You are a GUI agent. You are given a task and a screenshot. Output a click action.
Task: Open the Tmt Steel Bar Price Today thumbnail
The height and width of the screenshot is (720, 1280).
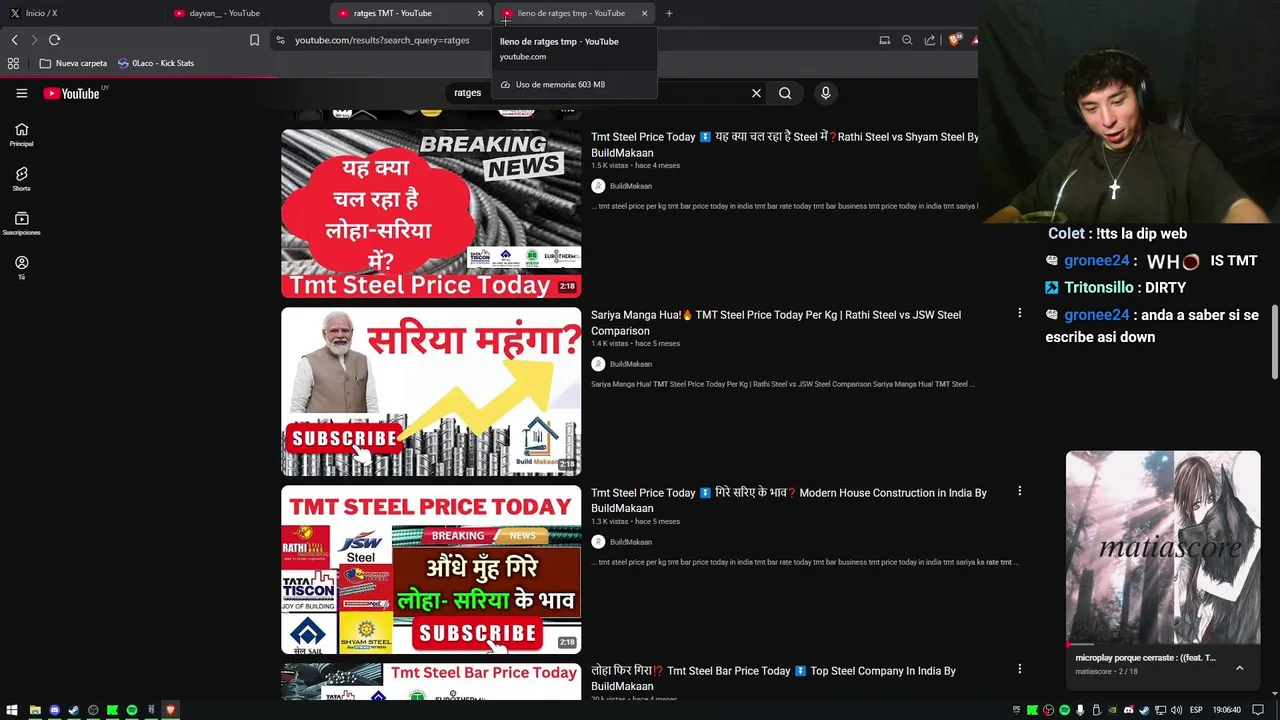[x=431, y=681]
